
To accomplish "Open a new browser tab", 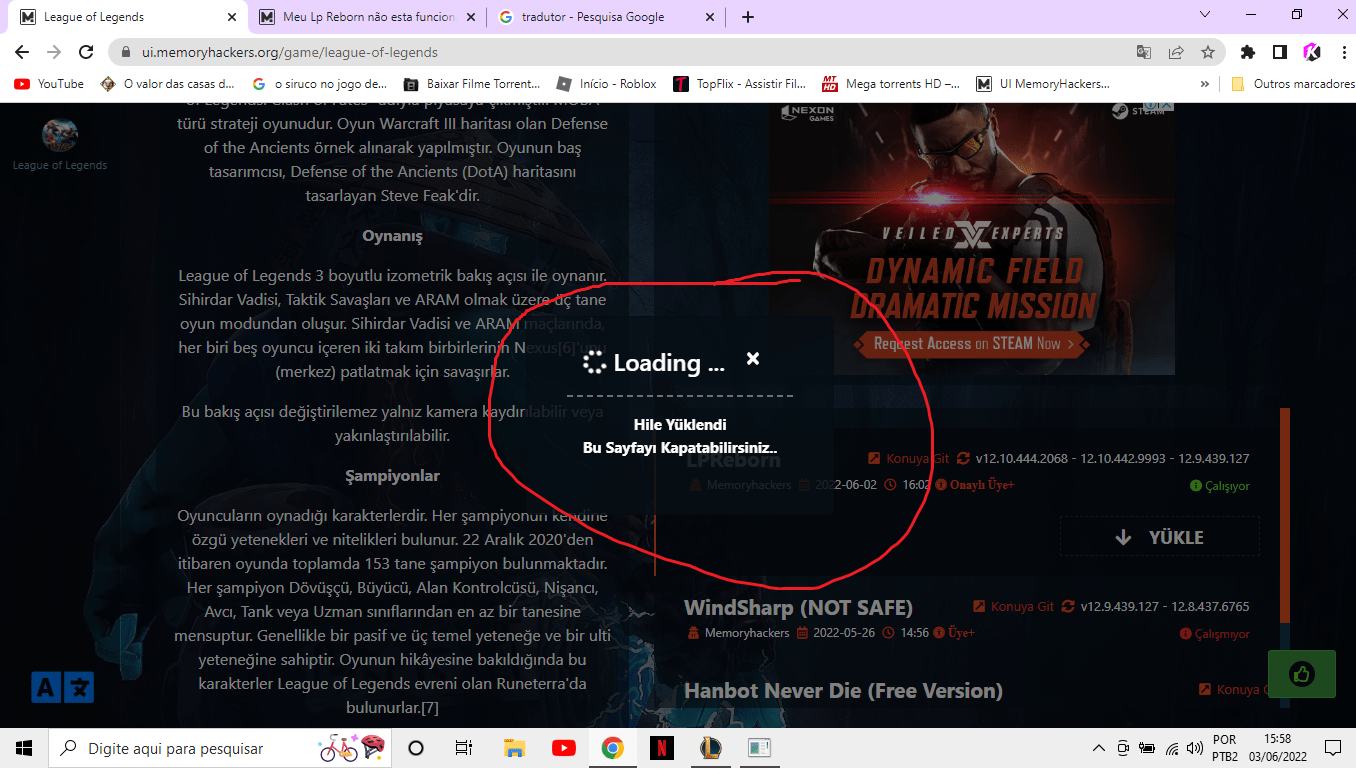I will [x=748, y=17].
